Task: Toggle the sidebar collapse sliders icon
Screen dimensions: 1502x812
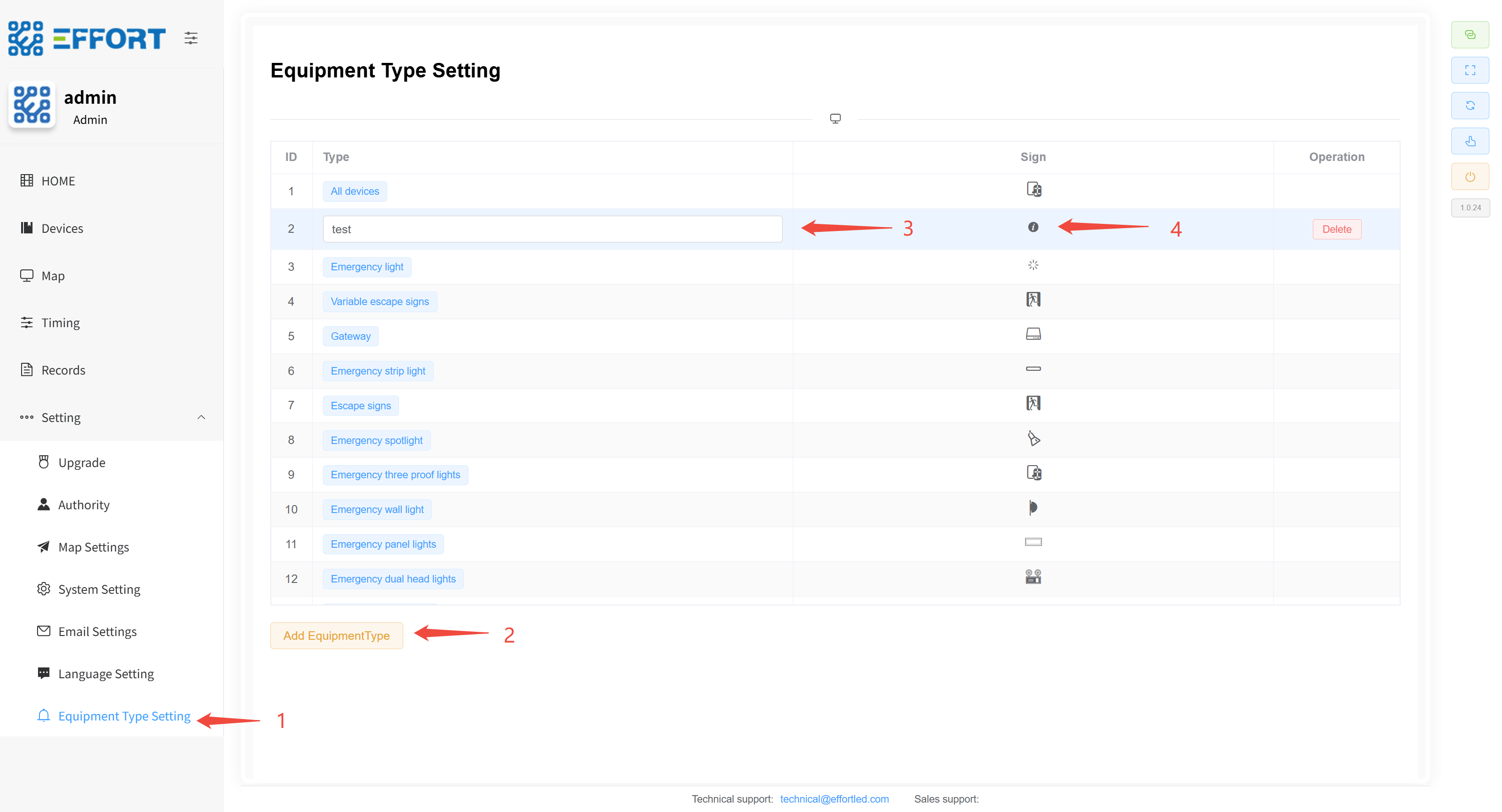Action: pyautogui.click(x=191, y=38)
